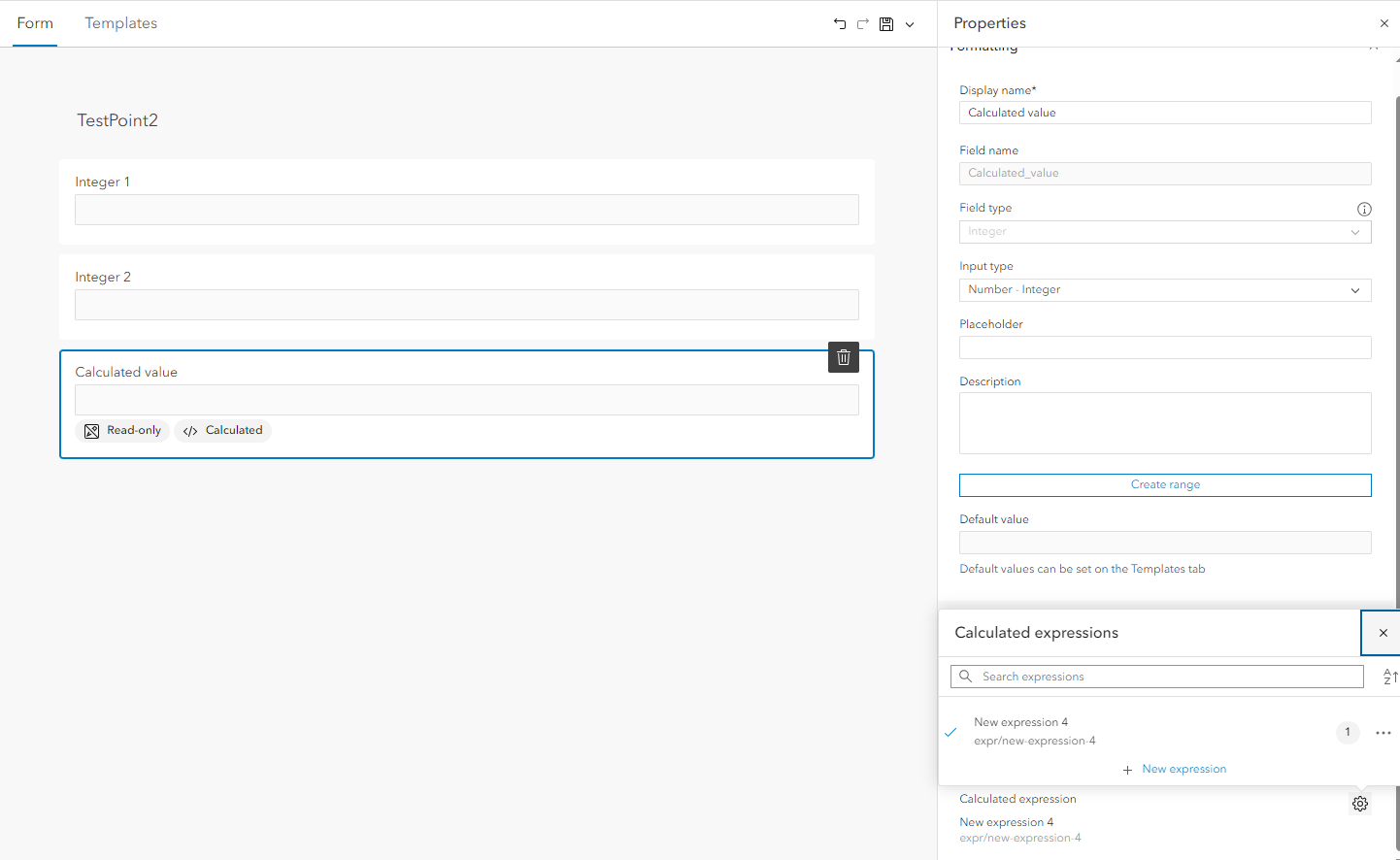Collapse the Formatting section chevron
Screen dimensions: 1400x860
(x=1373, y=47)
